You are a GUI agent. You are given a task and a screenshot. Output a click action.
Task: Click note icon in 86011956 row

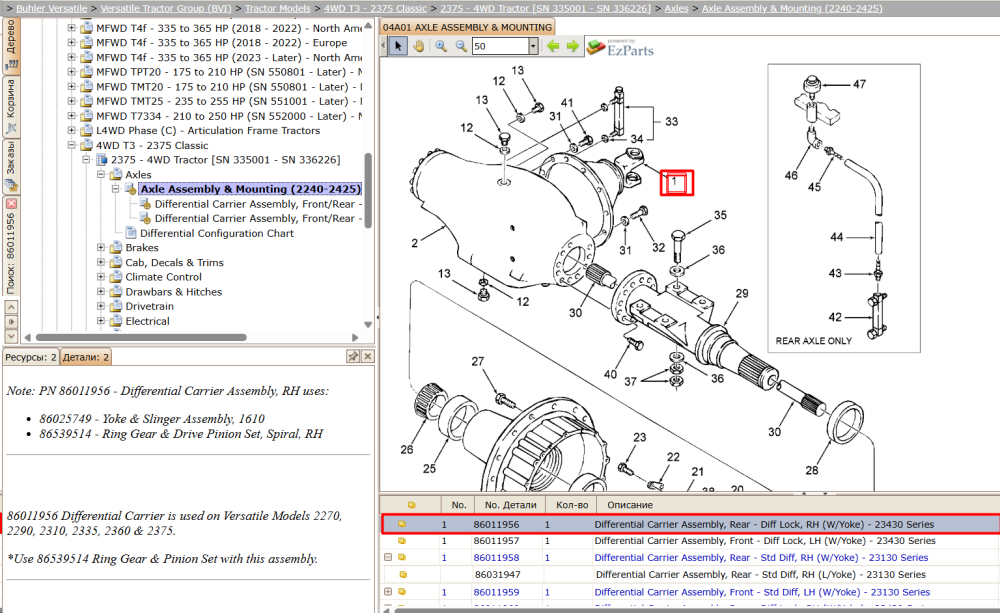(x=402, y=524)
